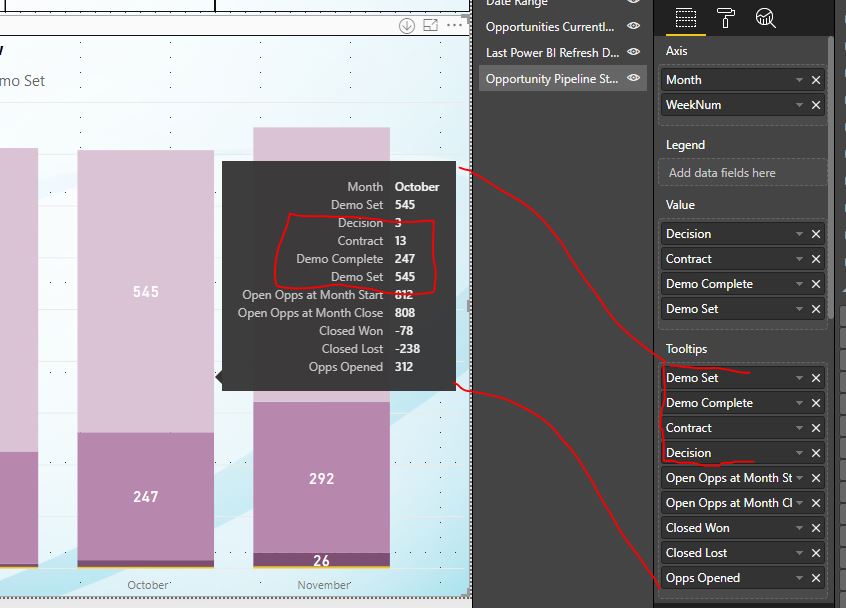This screenshot has height=608, width=846.
Task: Remove Contract from Value well
Action: (x=816, y=259)
